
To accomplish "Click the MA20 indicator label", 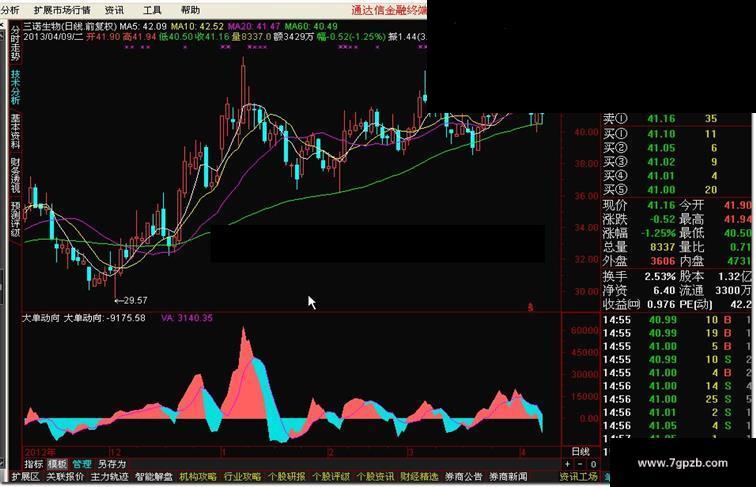I will point(254,26).
